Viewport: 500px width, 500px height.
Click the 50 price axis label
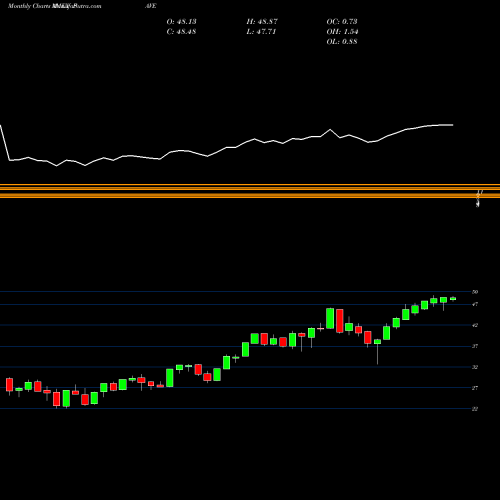[475, 292]
